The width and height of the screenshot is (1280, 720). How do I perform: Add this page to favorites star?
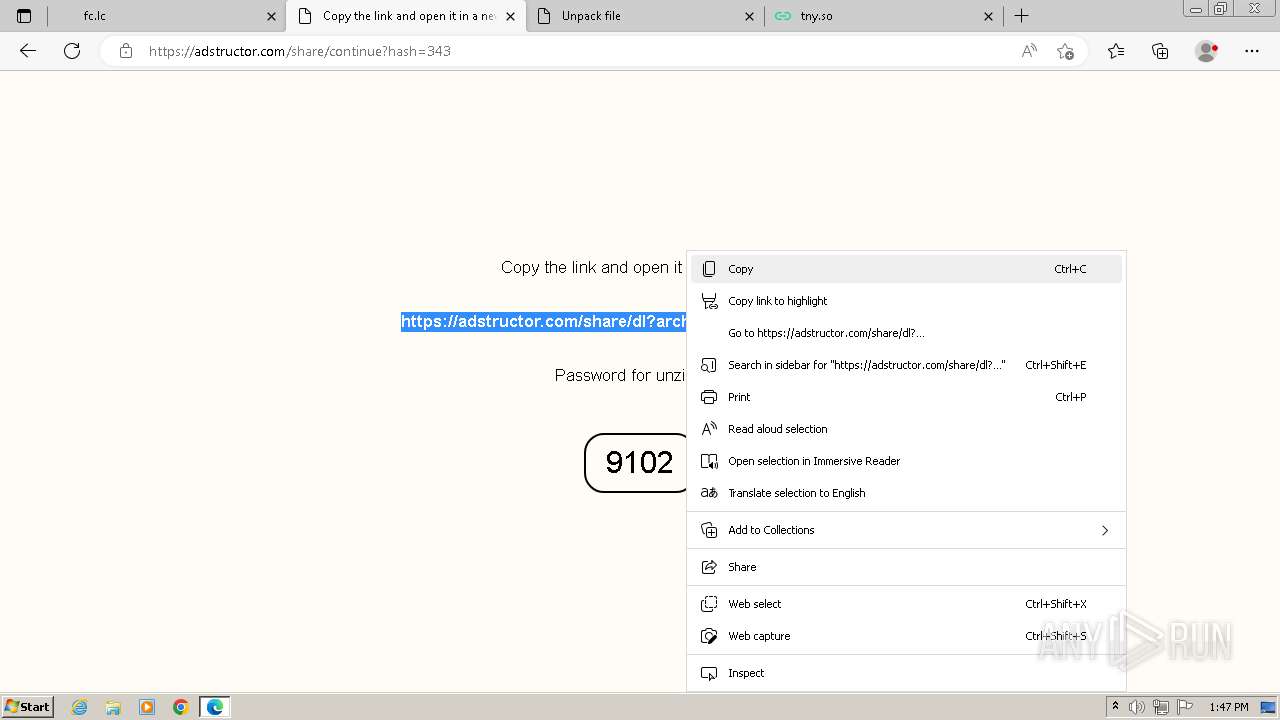coord(1065,51)
